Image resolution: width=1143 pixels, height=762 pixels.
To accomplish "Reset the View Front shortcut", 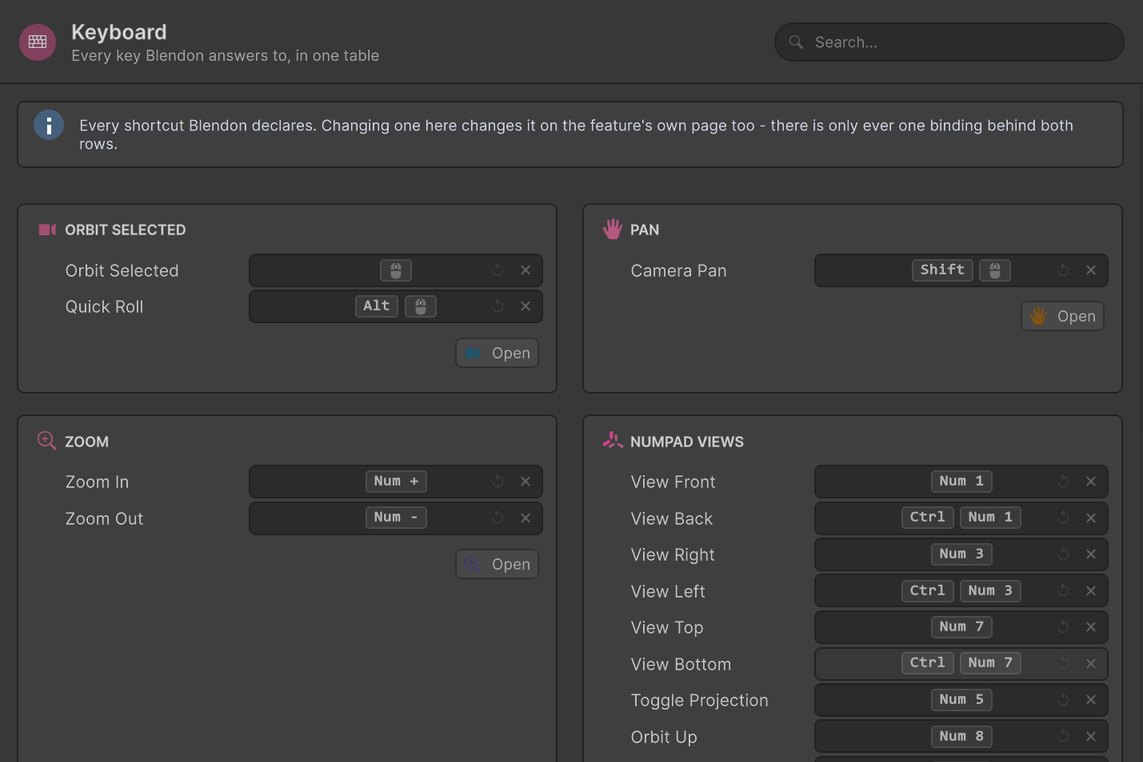I will (1064, 481).
